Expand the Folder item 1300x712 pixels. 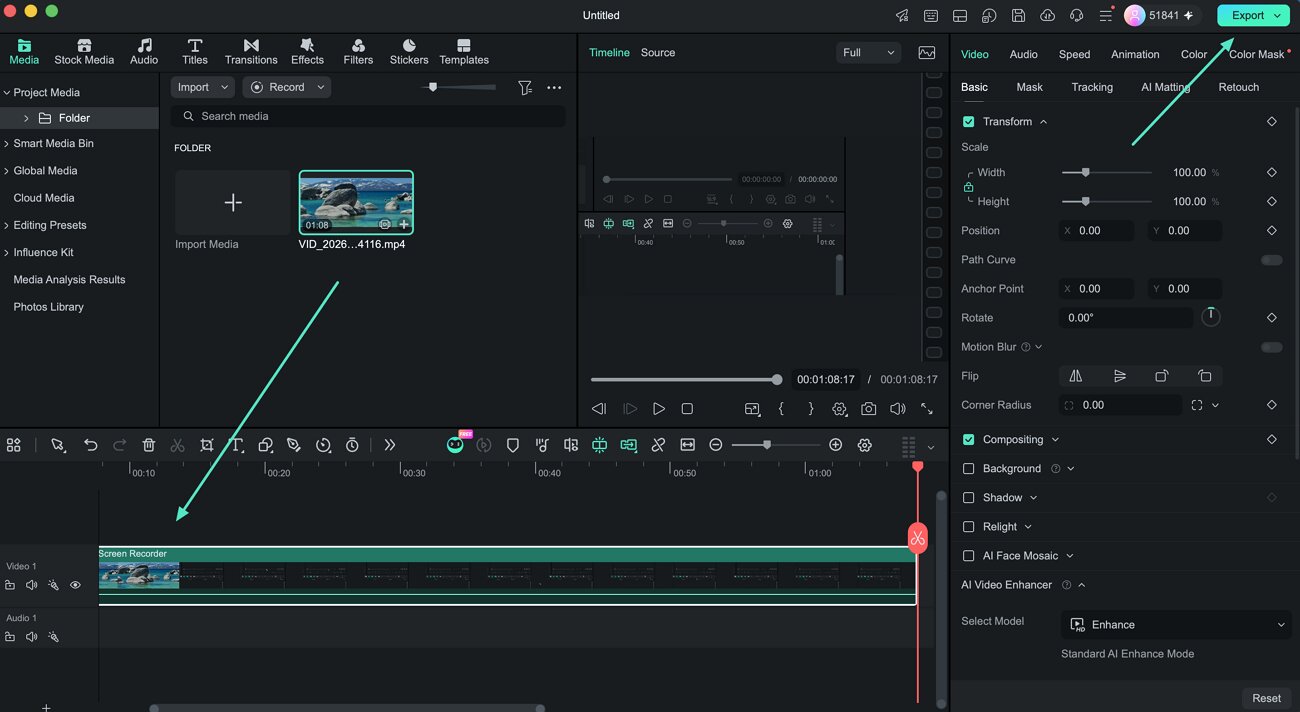(26, 118)
